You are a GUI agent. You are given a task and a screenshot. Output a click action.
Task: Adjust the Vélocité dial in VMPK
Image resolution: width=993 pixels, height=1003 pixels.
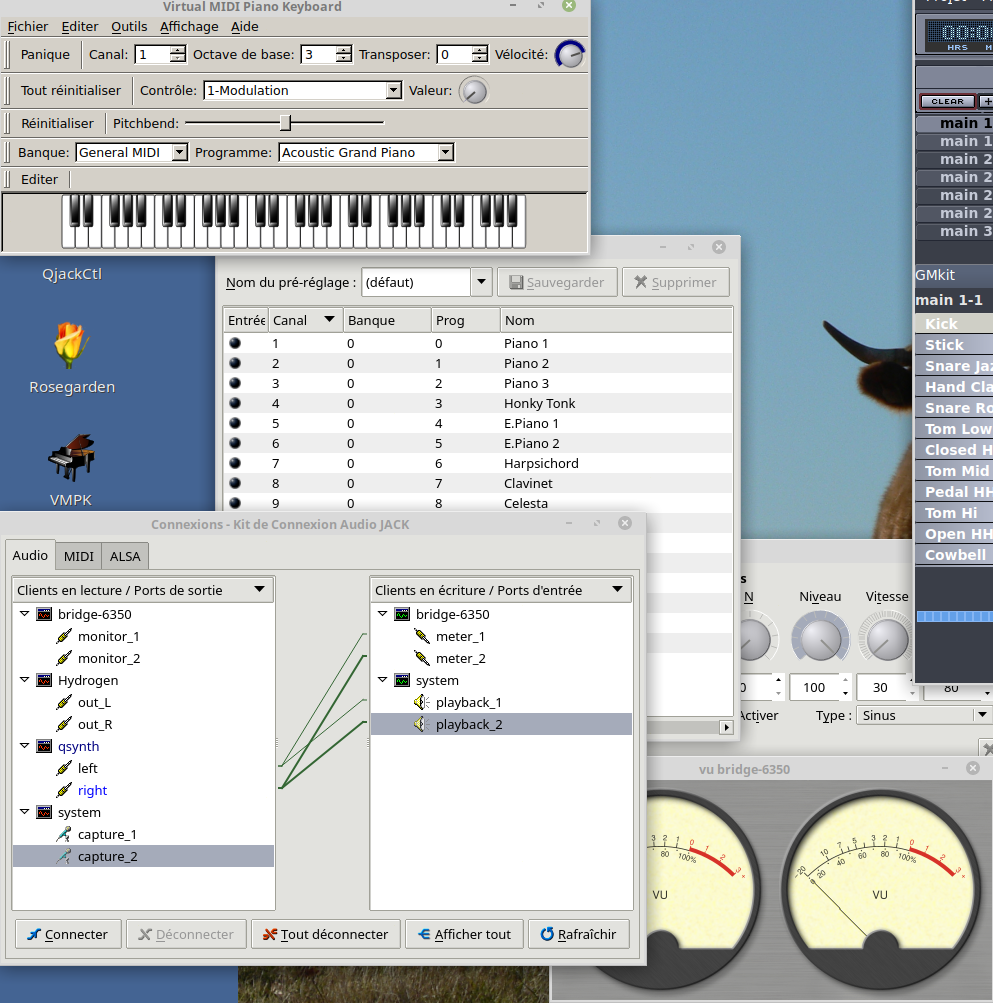coord(569,54)
